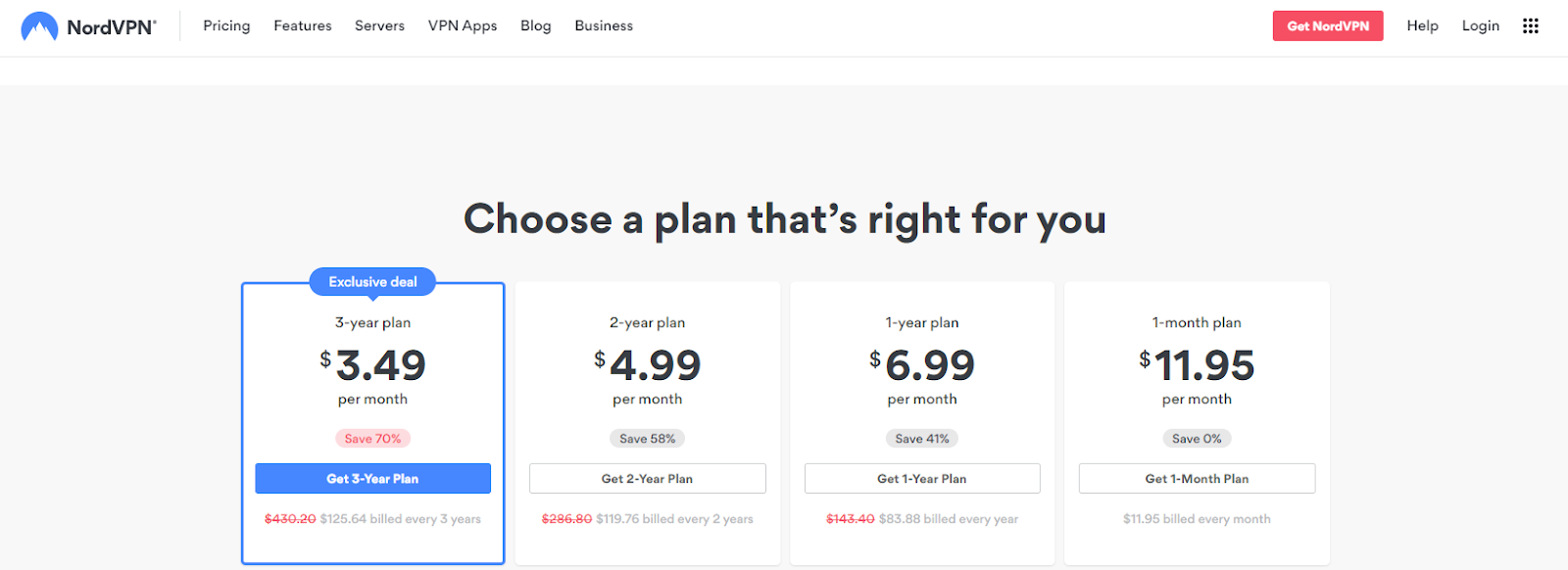Choose the Get 2-Year Plan button

(x=648, y=478)
